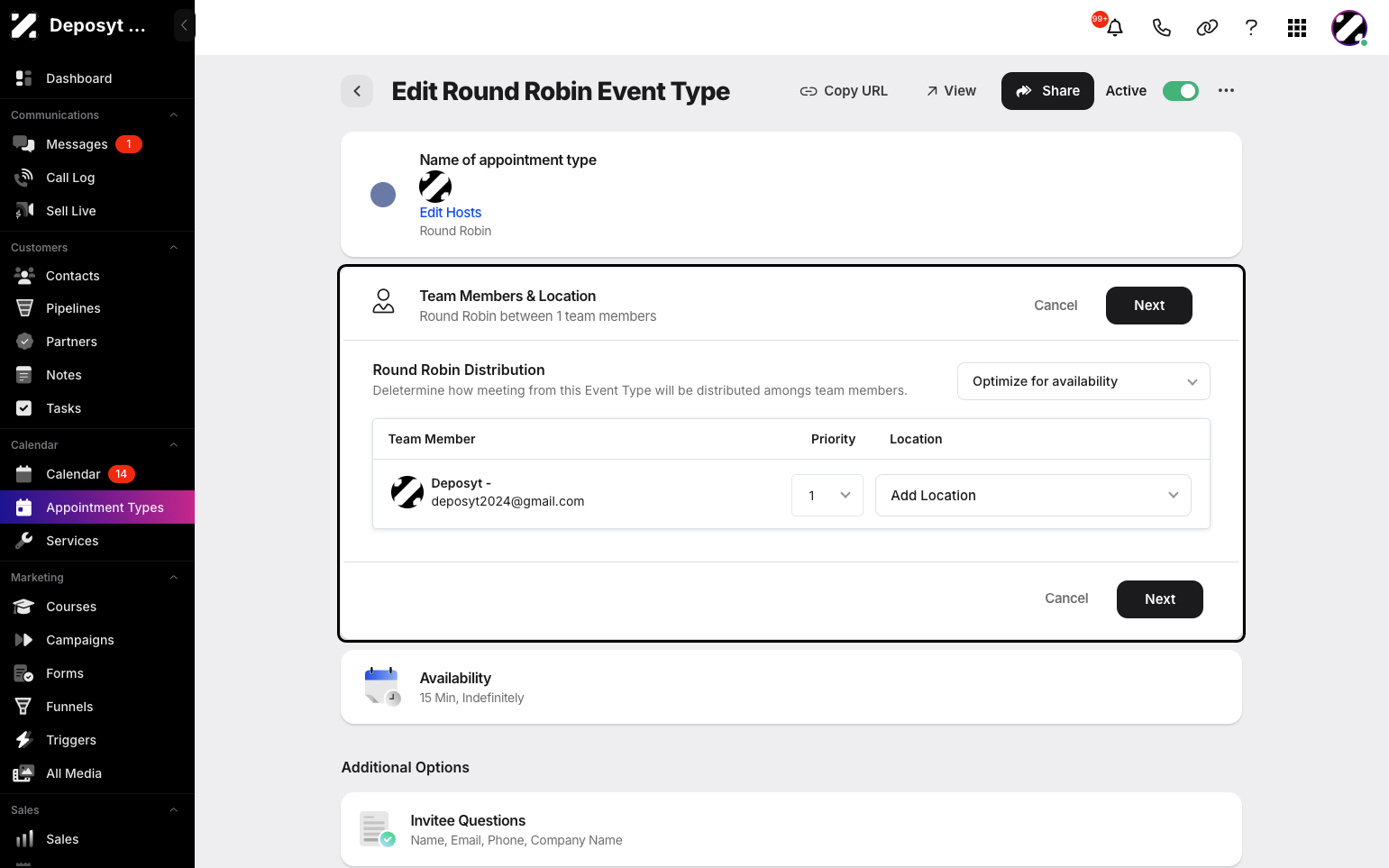The image size is (1389, 868).
Task: Click the Messages unread badge 1
Action: pos(129,144)
